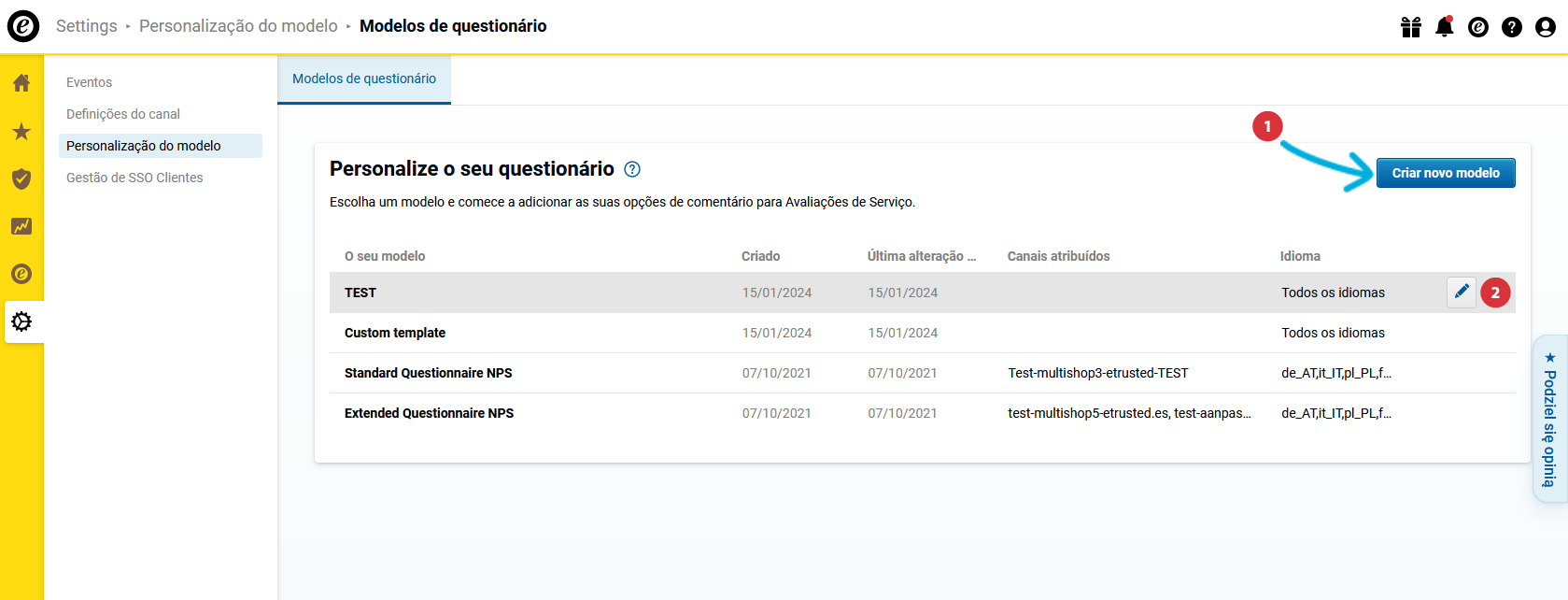
Task: Open the Podziel się opinią feedback tab
Action: pos(1549,420)
